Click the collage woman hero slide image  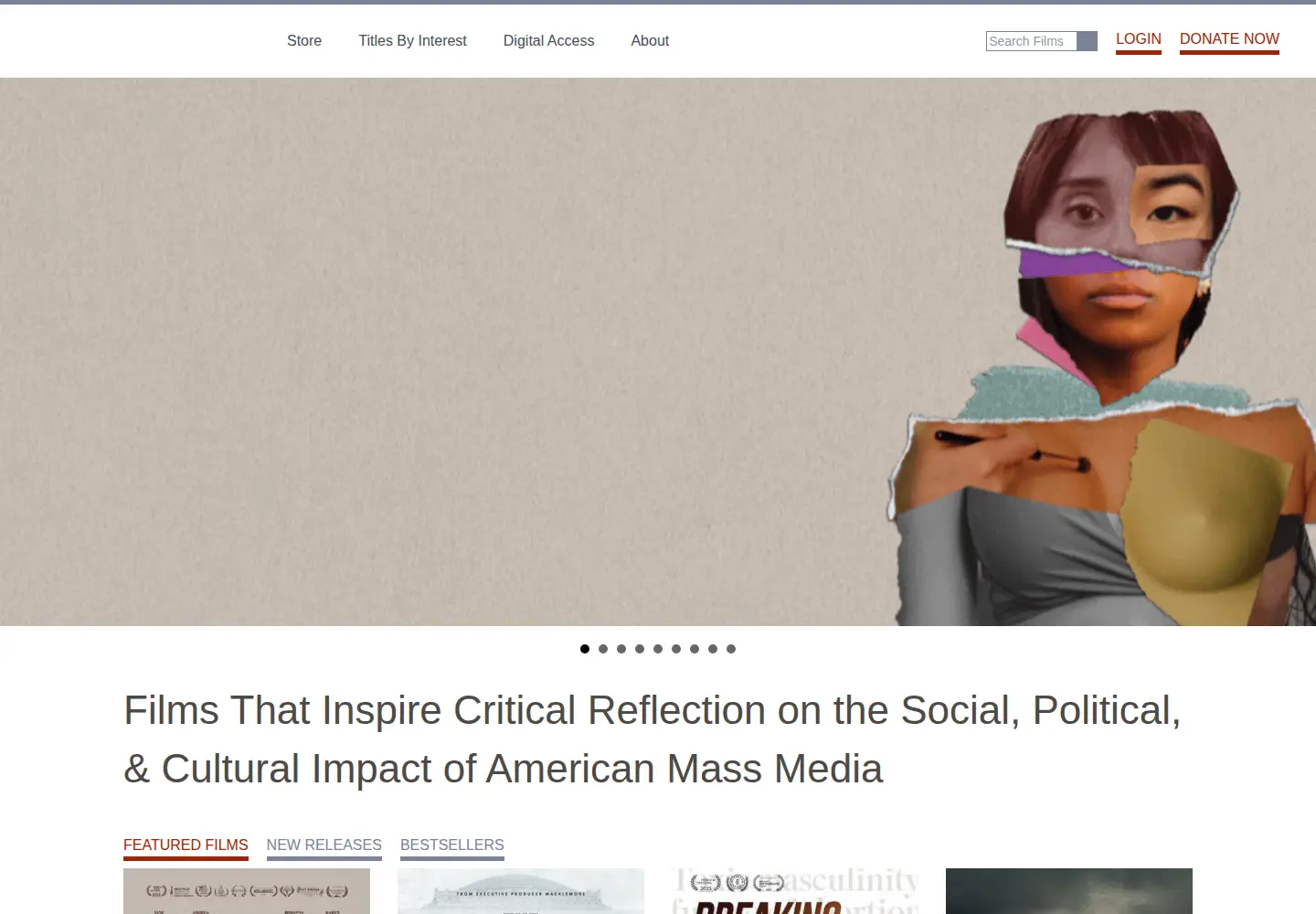tap(658, 352)
